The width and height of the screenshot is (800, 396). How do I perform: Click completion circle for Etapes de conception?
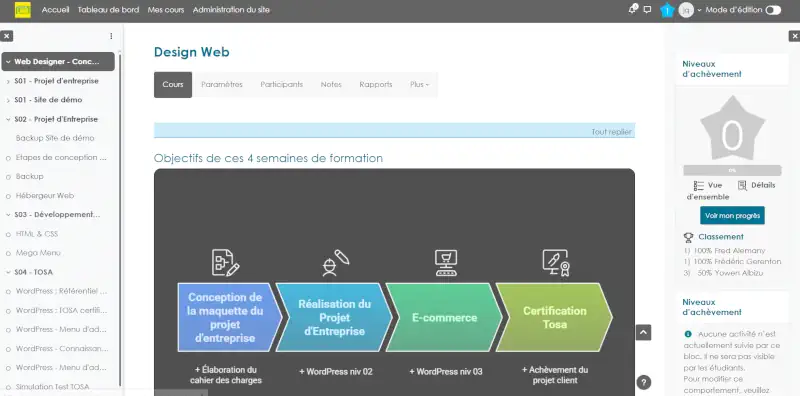pos(8,158)
